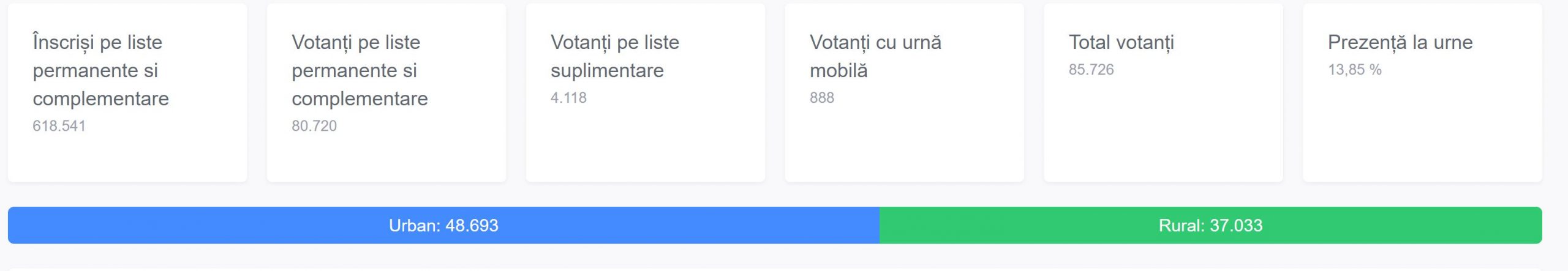This screenshot has height=271, width=1568.
Task: Select the 888 mobile ballot value
Action: [822, 97]
